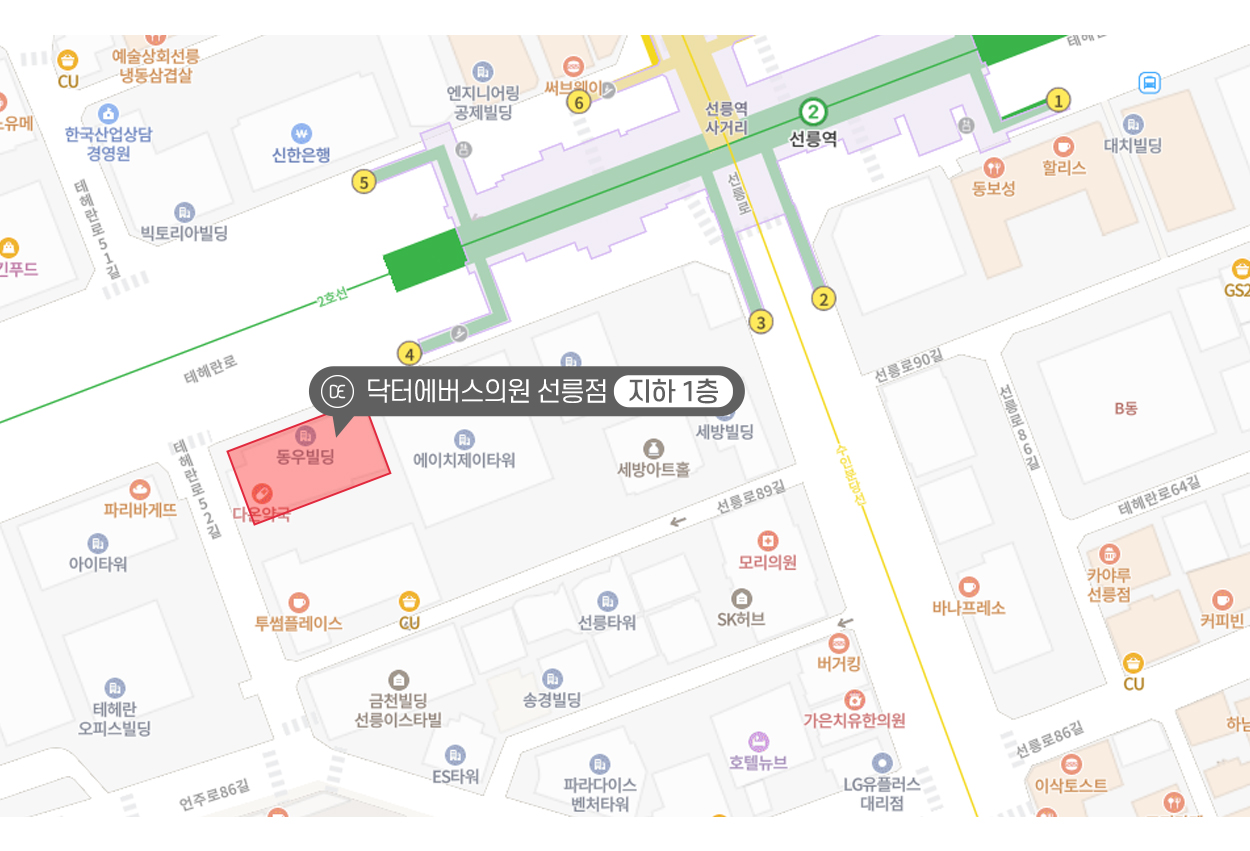Image resolution: width=1250 pixels, height=851 pixels.
Task: Click the 신한은행 bank icon
Action: [x=301, y=133]
